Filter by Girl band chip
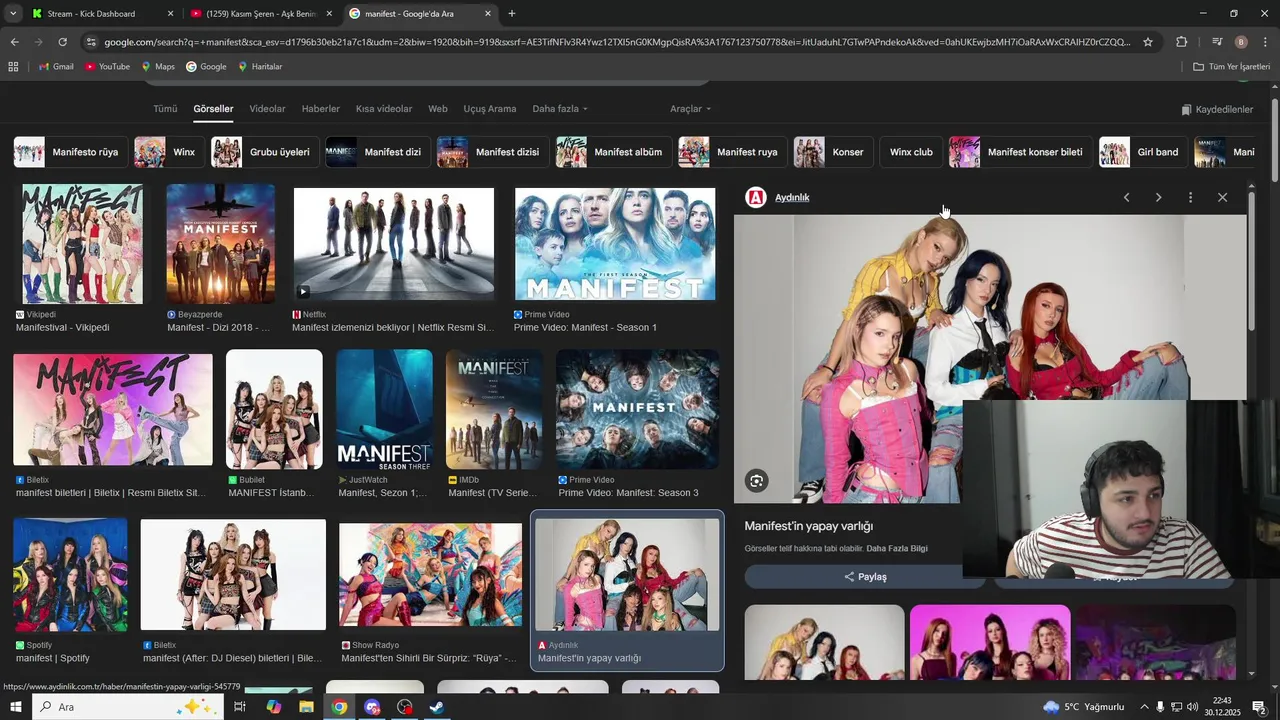The image size is (1280, 720). [x=1143, y=152]
